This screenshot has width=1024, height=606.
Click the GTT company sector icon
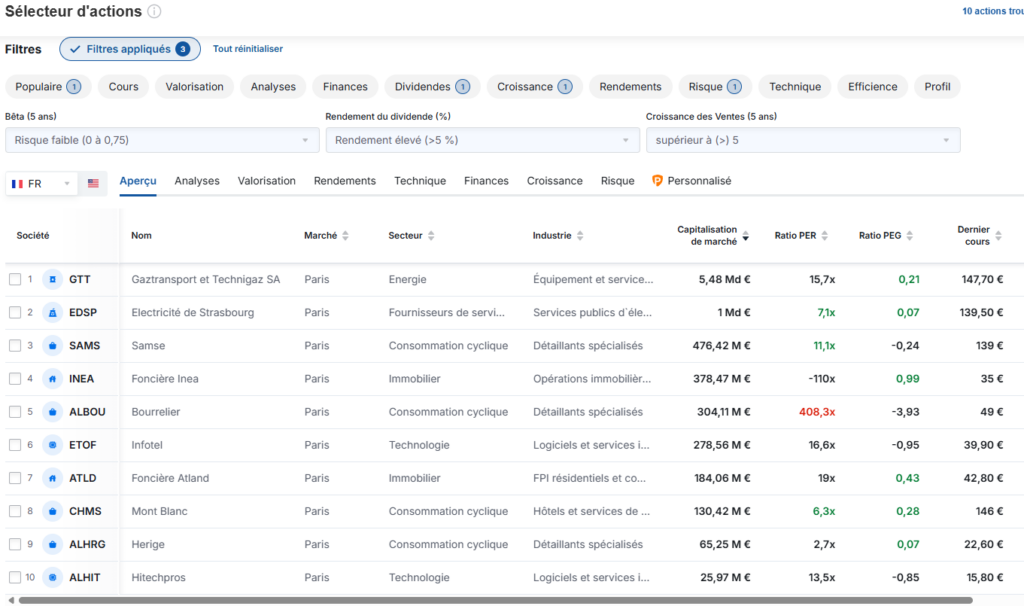point(53,280)
